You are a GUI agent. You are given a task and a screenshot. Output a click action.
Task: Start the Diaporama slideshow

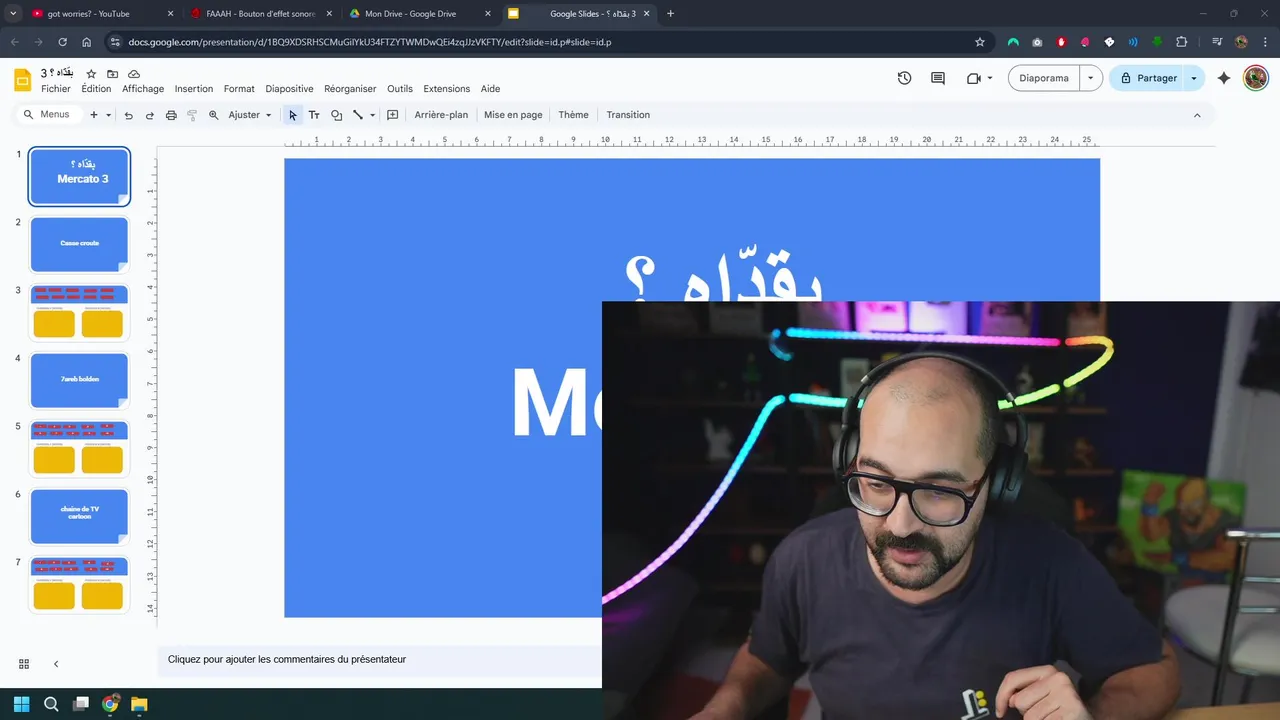click(x=1044, y=78)
